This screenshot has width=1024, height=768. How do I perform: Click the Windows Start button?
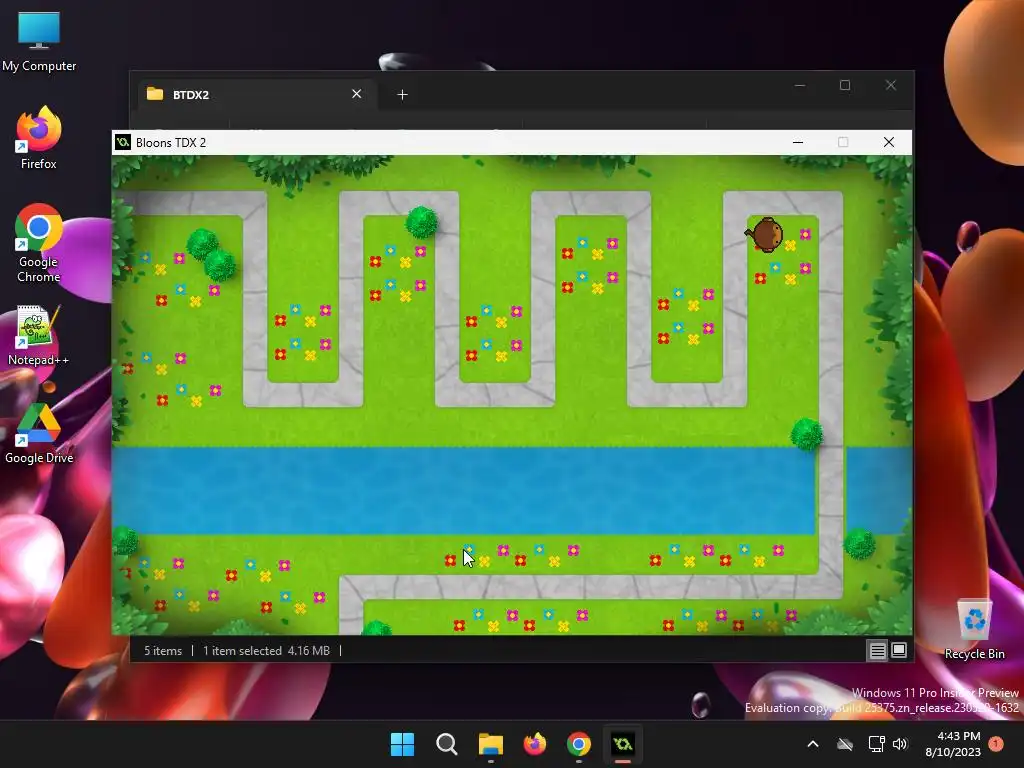[402, 744]
